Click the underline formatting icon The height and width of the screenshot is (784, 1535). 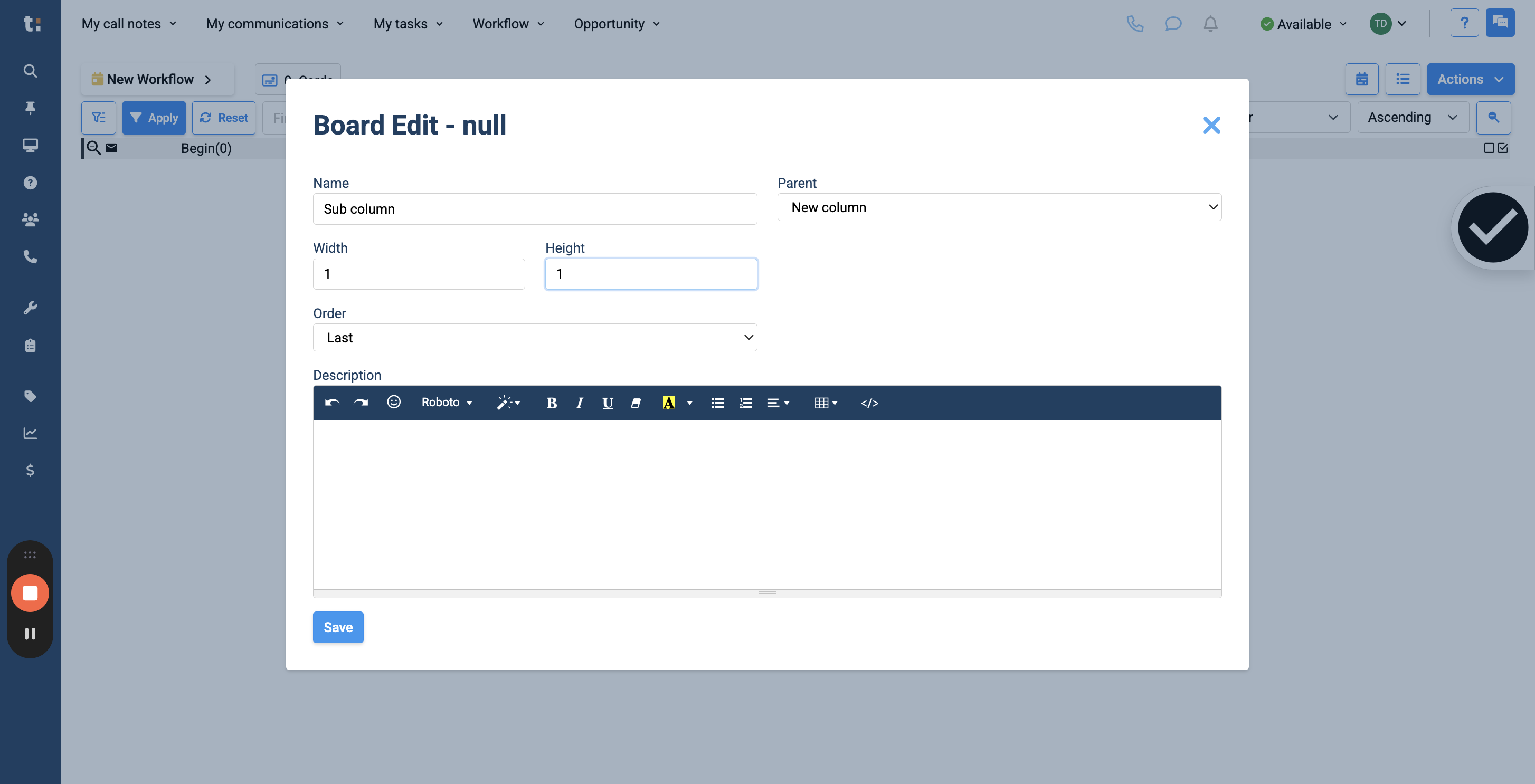(607, 403)
